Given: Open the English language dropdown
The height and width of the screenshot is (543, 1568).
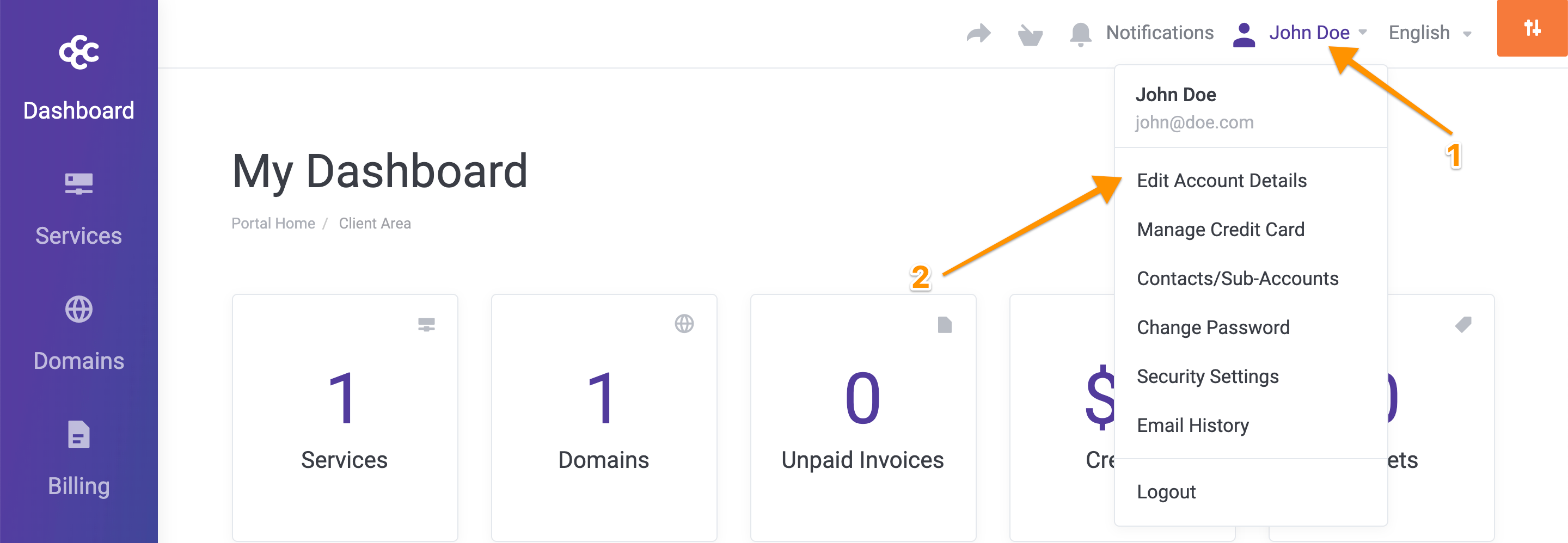Looking at the screenshot, I should pyautogui.click(x=1429, y=33).
